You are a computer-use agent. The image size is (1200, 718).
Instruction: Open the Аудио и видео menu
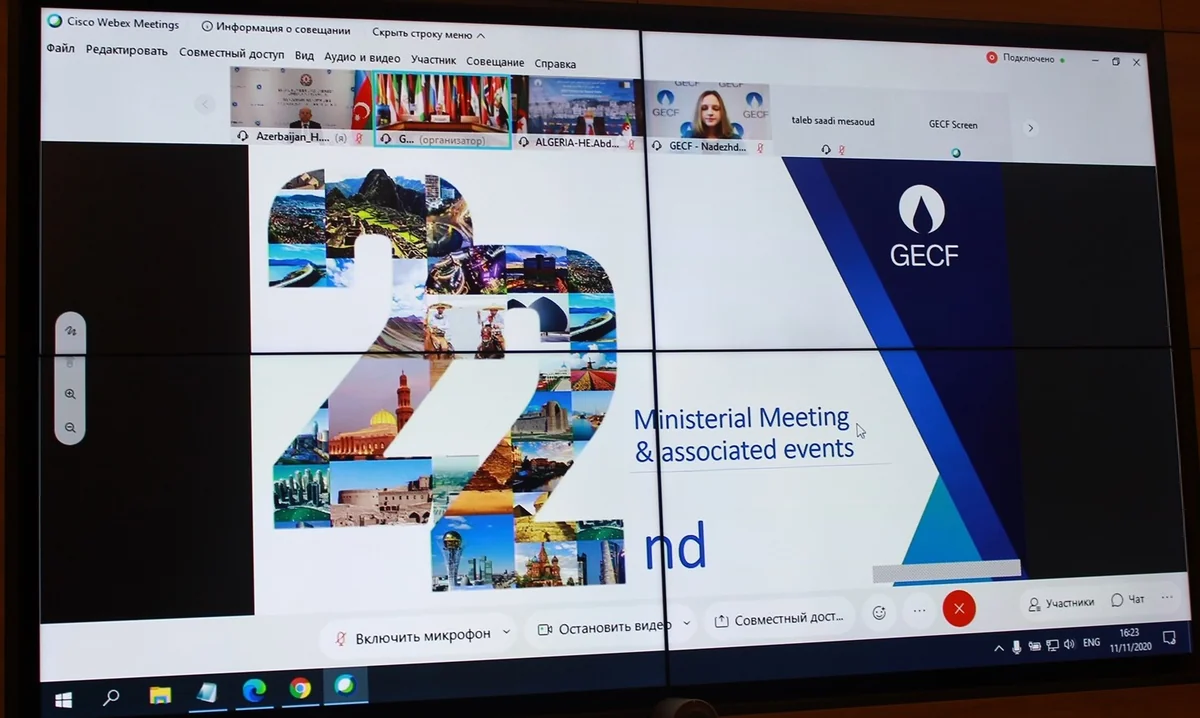pyautogui.click(x=362, y=59)
